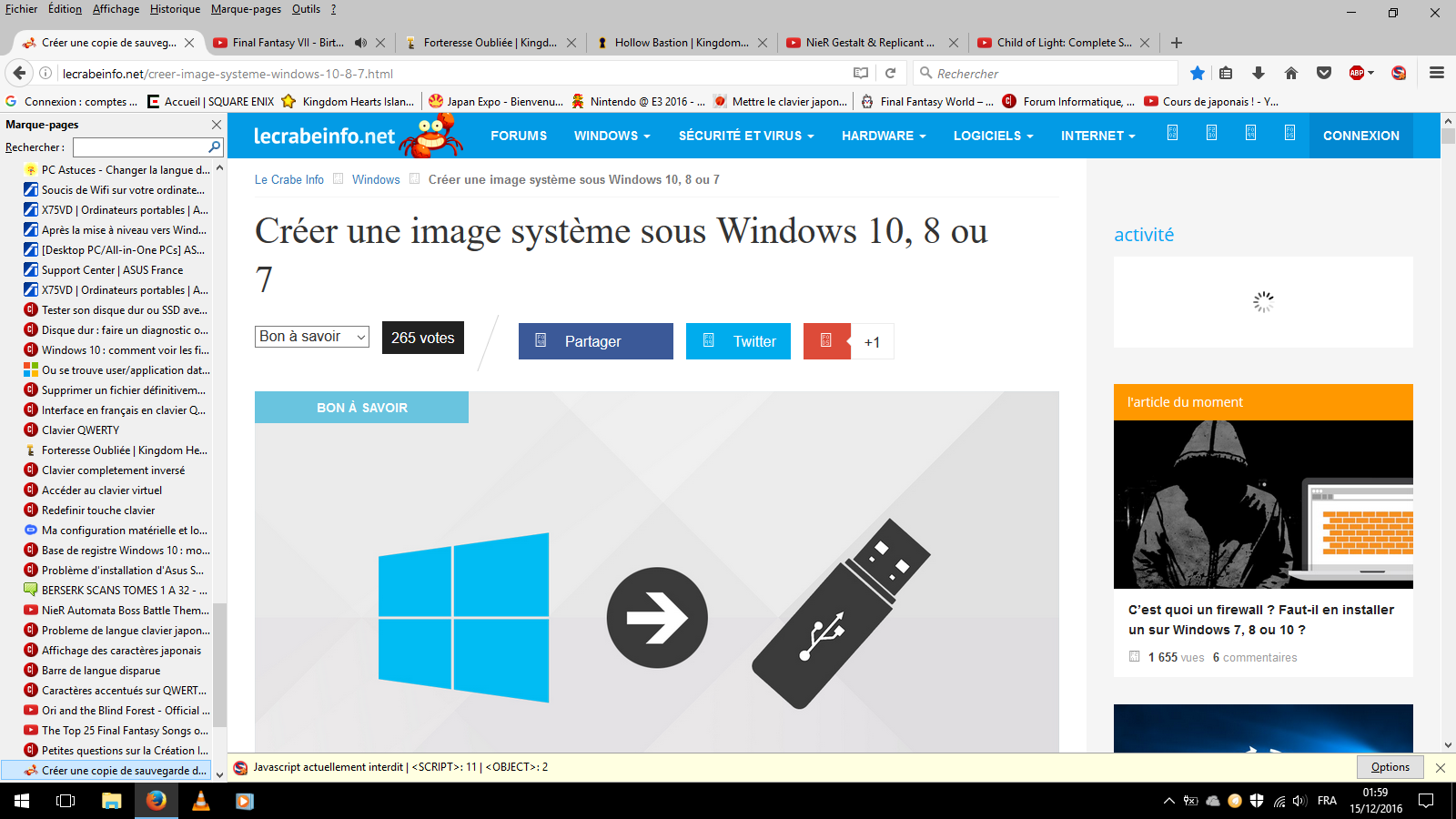Open the Downloads arrow icon

coord(1259,73)
